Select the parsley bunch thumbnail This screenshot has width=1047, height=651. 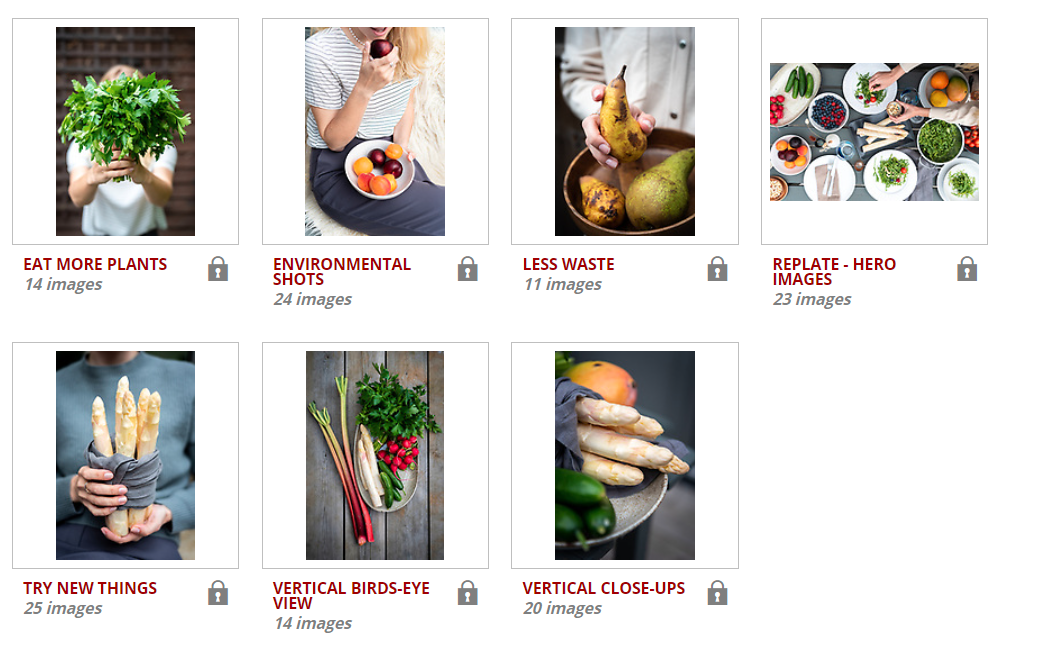point(126,132)
